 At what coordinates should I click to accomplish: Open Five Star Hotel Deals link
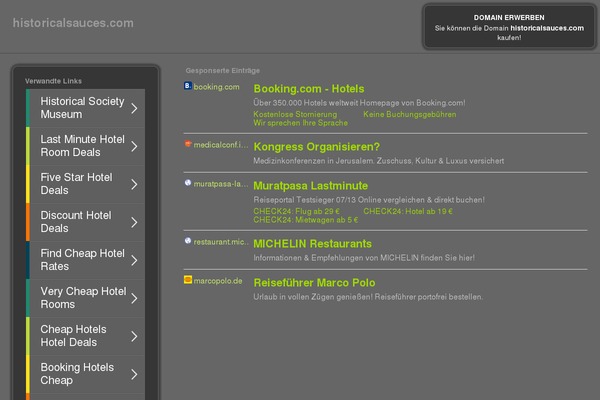(x=85, y=184)
